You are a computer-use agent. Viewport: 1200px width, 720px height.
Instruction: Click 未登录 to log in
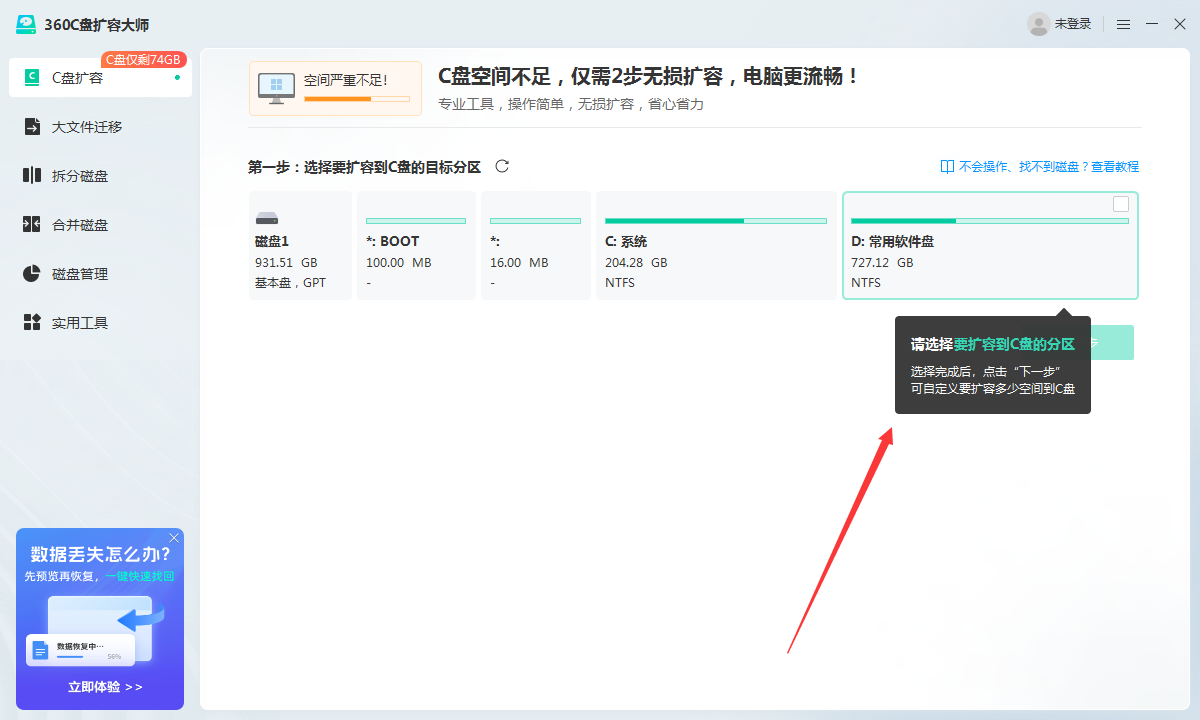click(x=1073, y=24)
